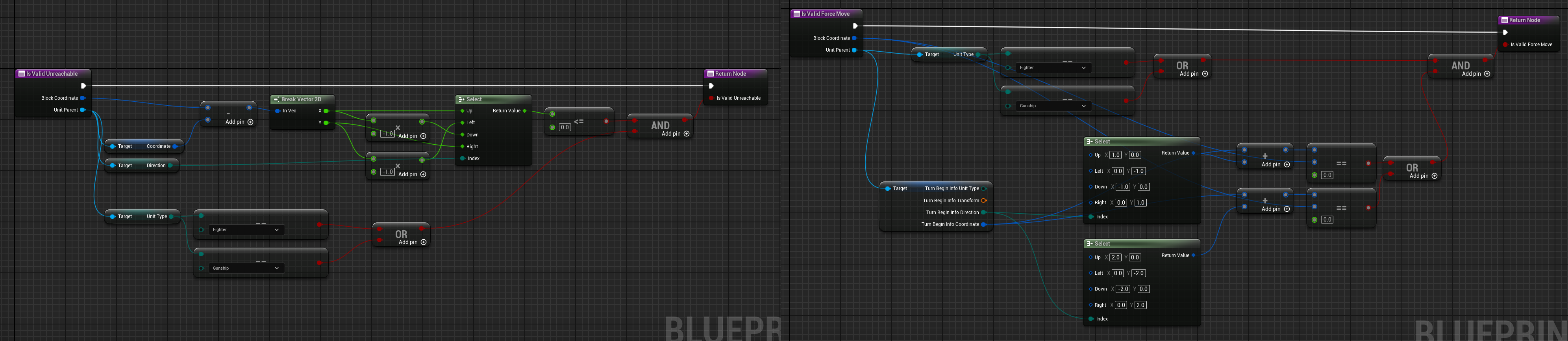Click the red Is Valid Force Move return pin
Image resolution: width=1568 pixels, height=341 pixels.
pyautogui.click(x=1505, y=45)
